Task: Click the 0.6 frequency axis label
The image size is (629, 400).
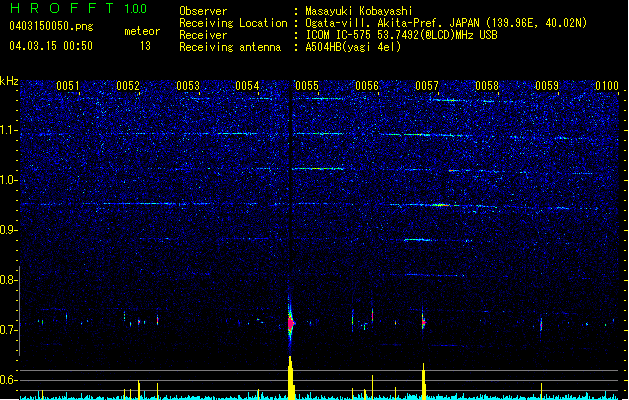Action: [9, 380]
